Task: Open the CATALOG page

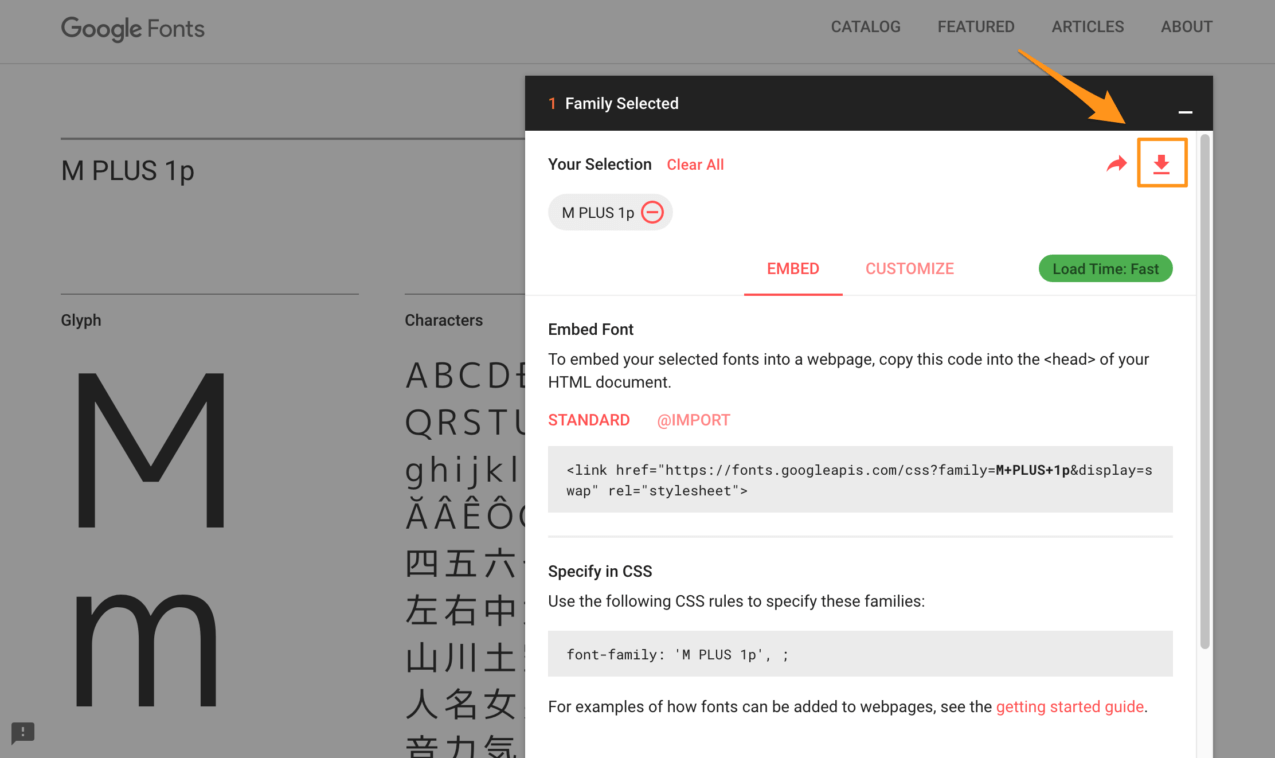Action: [x=865, y=27]
